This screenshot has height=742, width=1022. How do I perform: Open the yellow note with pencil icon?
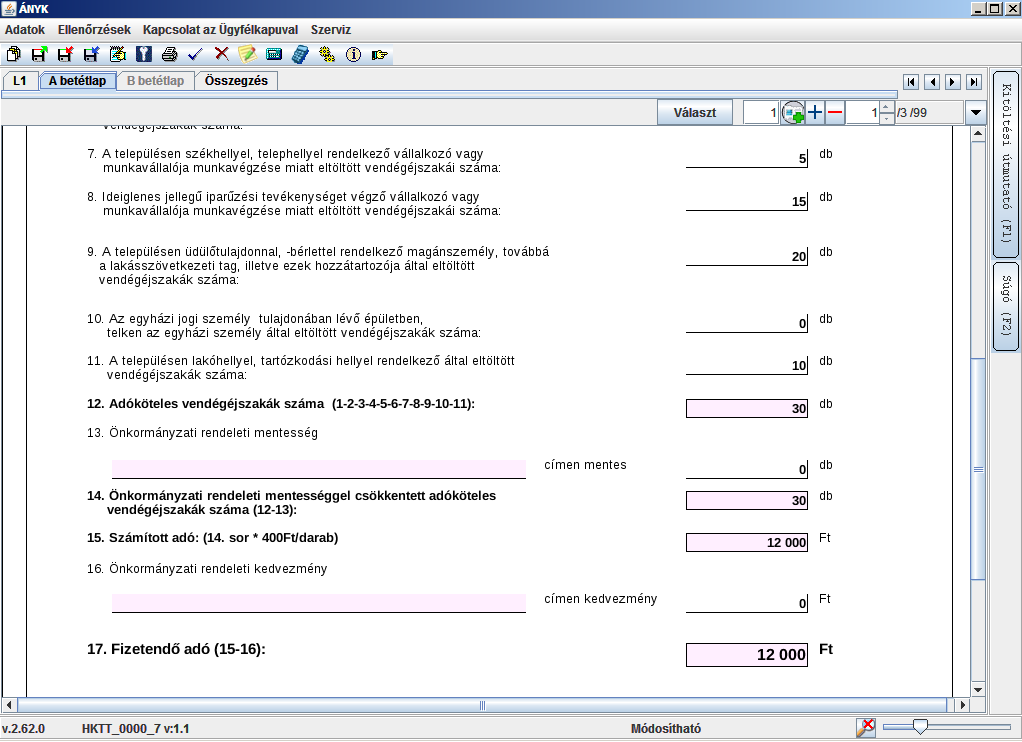tap(248, 54)
